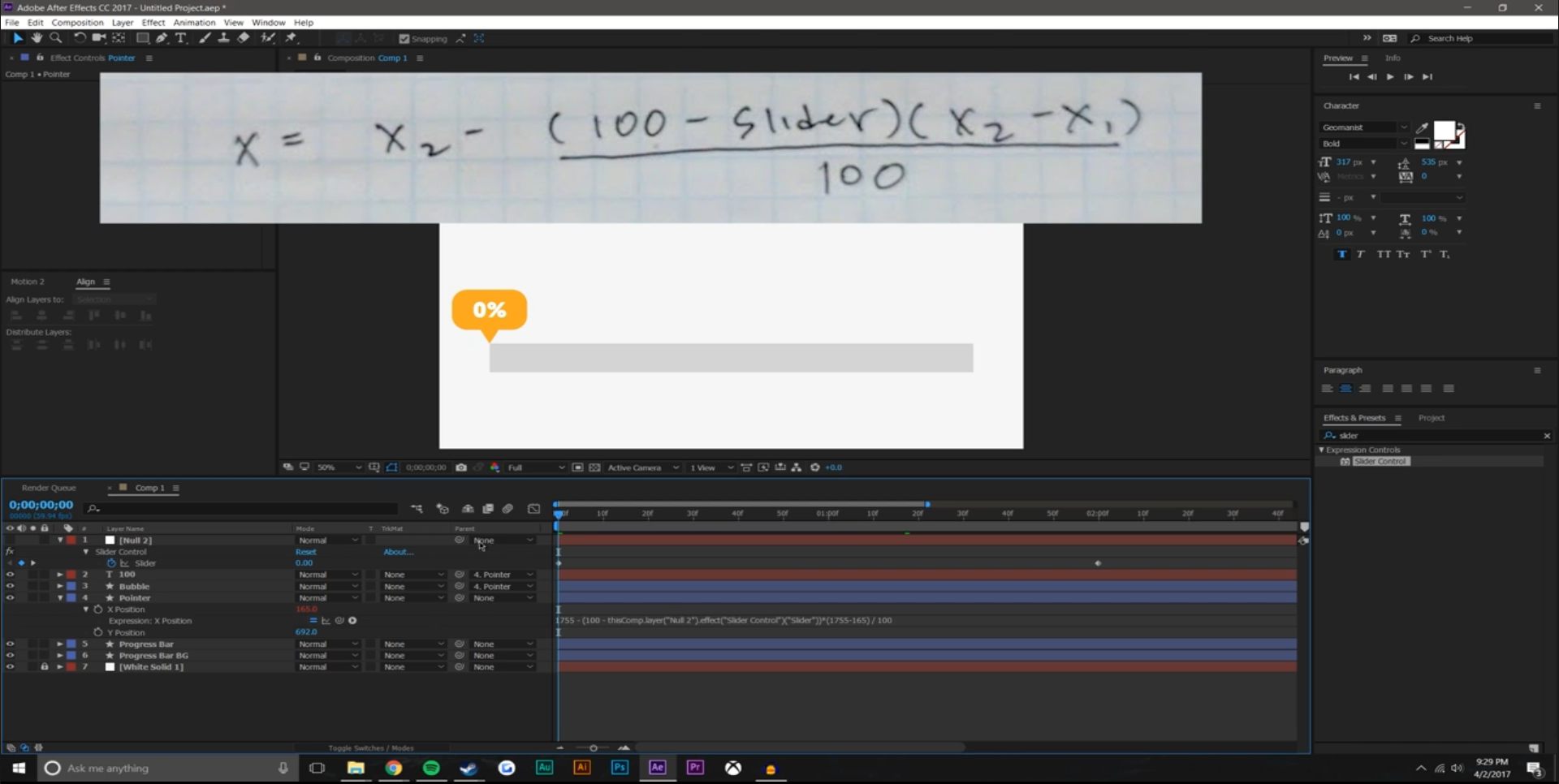Switch to the Render Queue tab

pos(49,488)
